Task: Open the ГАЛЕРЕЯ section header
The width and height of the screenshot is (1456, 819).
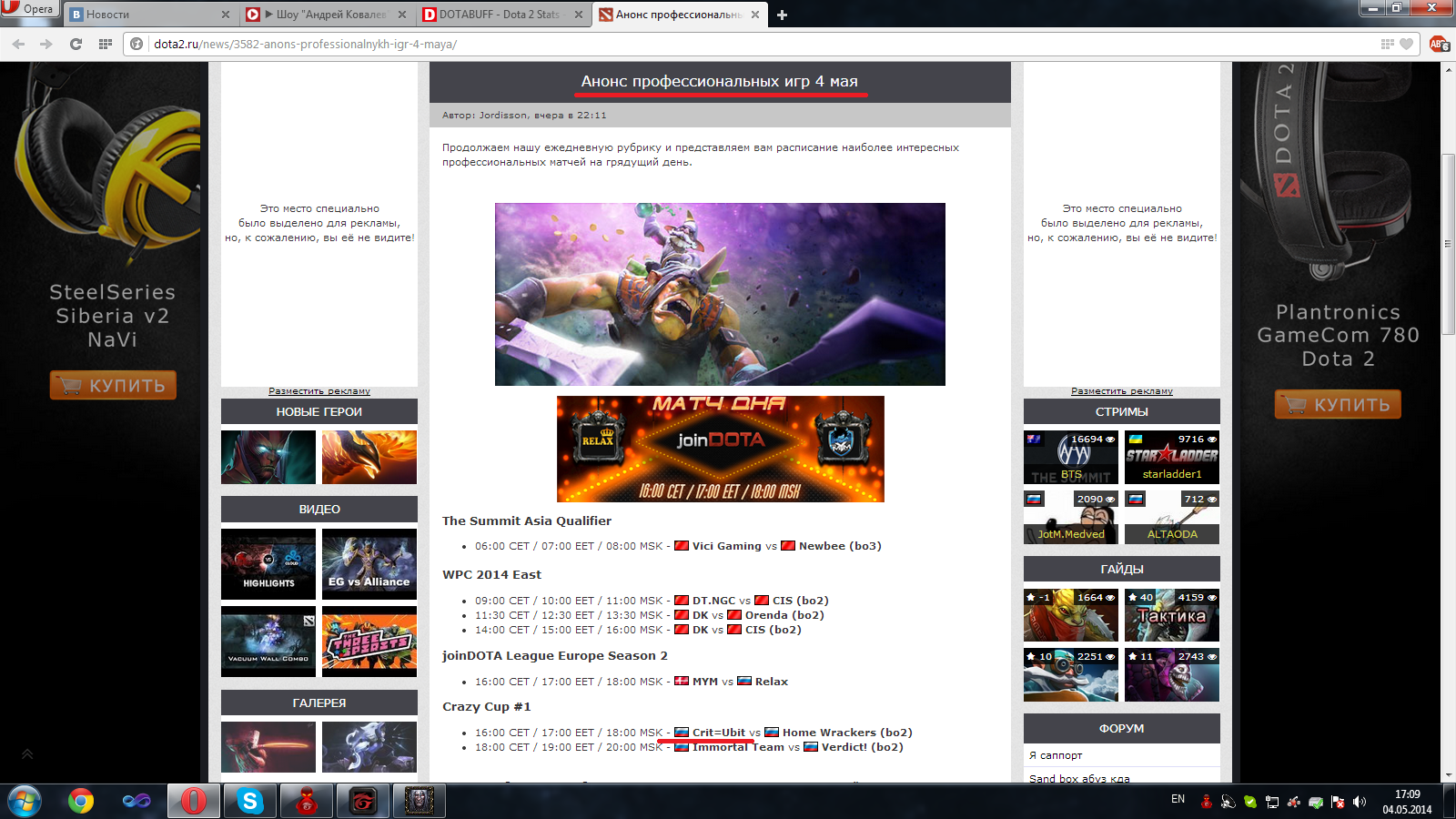Action: point(319,703)
